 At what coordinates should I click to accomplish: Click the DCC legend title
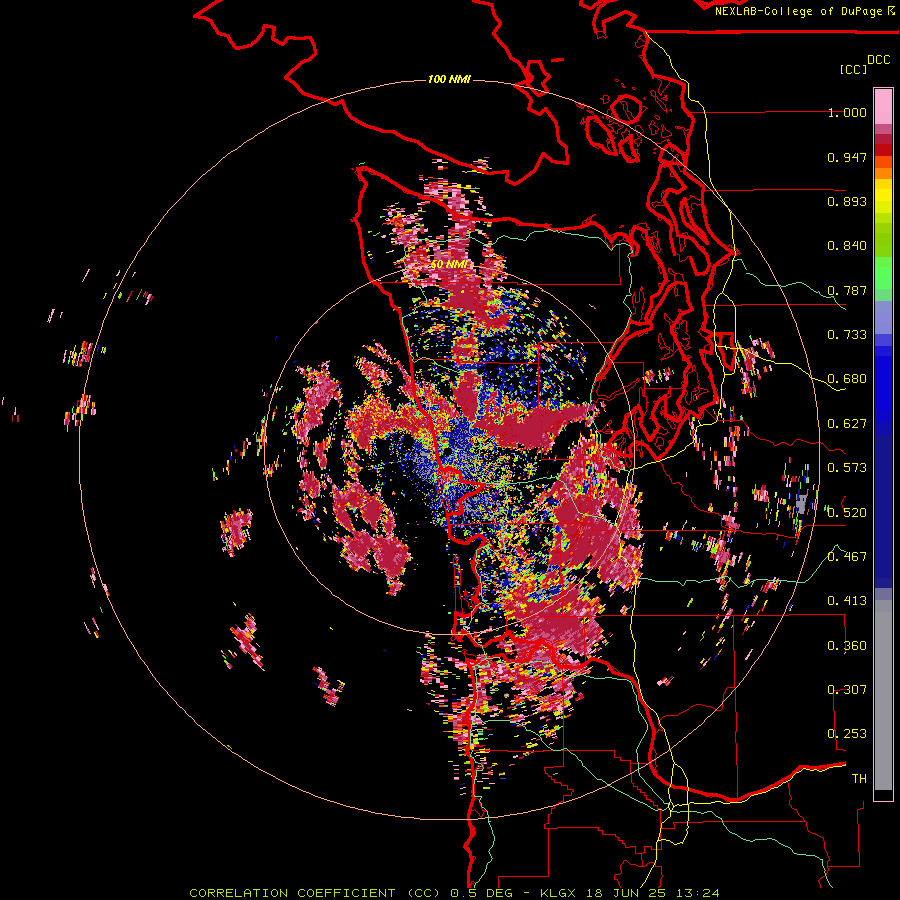pyautogui.click(x=879, y=60)
